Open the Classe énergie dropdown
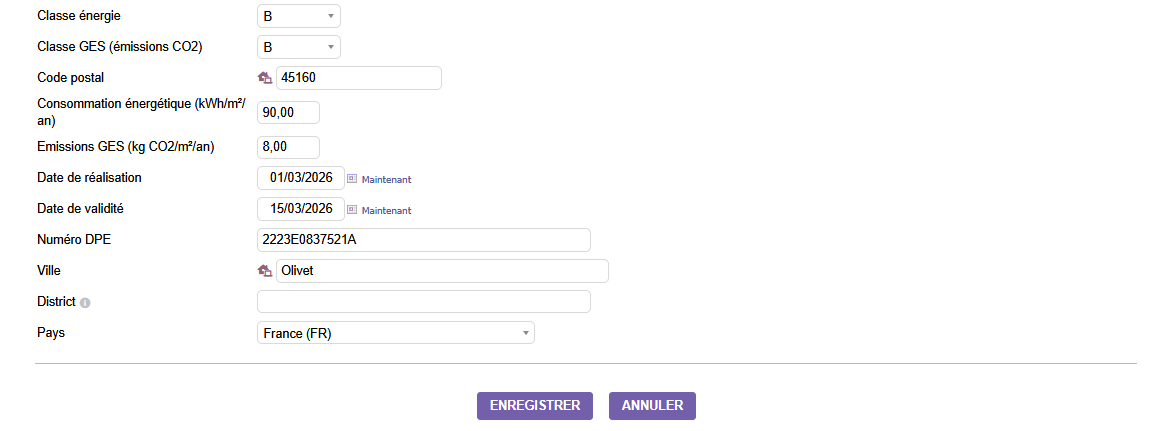 299,16
